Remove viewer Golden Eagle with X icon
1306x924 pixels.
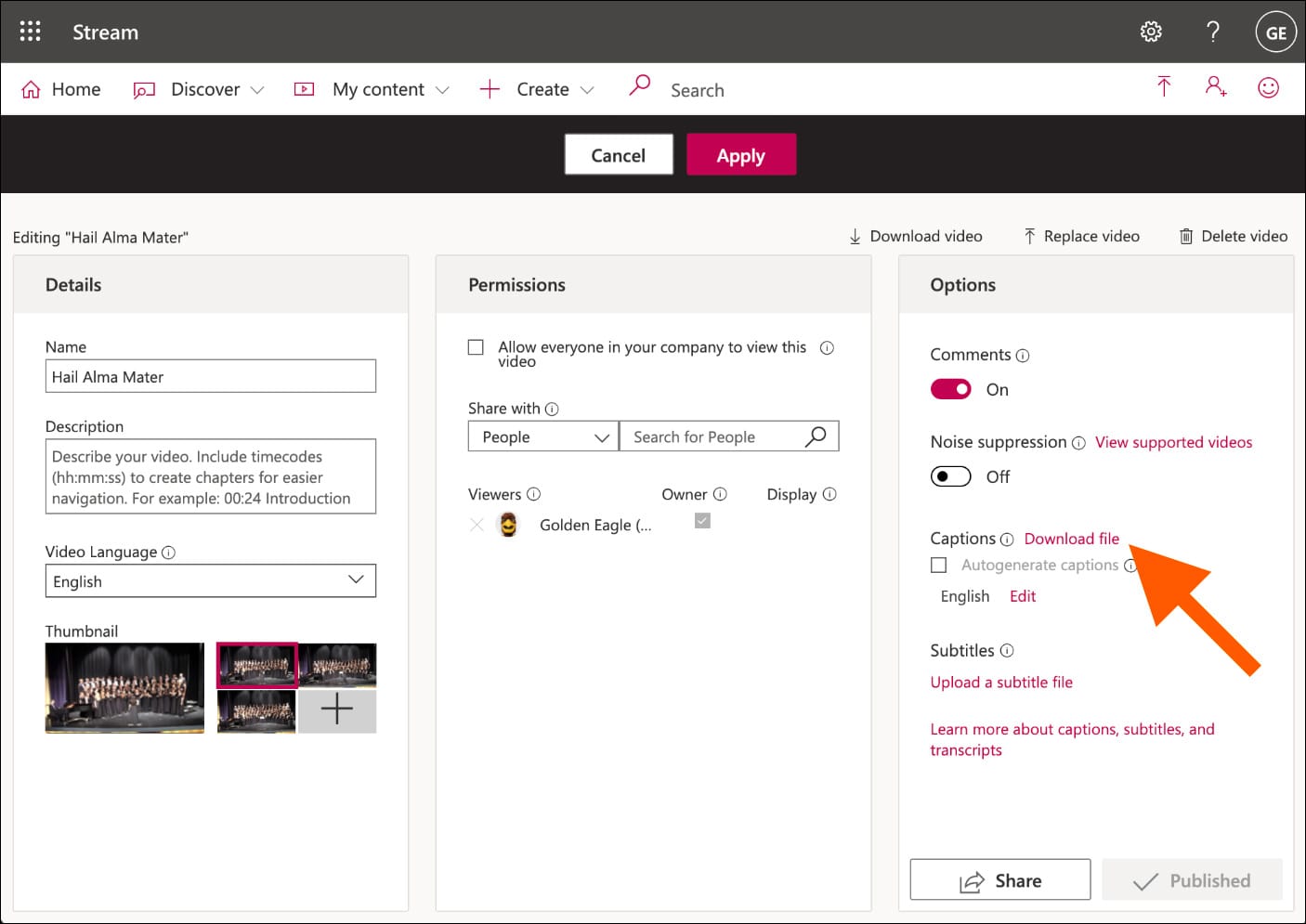click(x=477, y=525)
